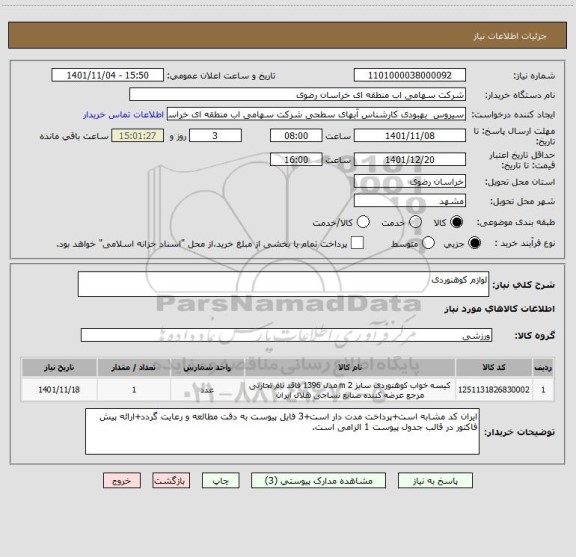Click the واحد شمارش column header

(x=207, y=367)
